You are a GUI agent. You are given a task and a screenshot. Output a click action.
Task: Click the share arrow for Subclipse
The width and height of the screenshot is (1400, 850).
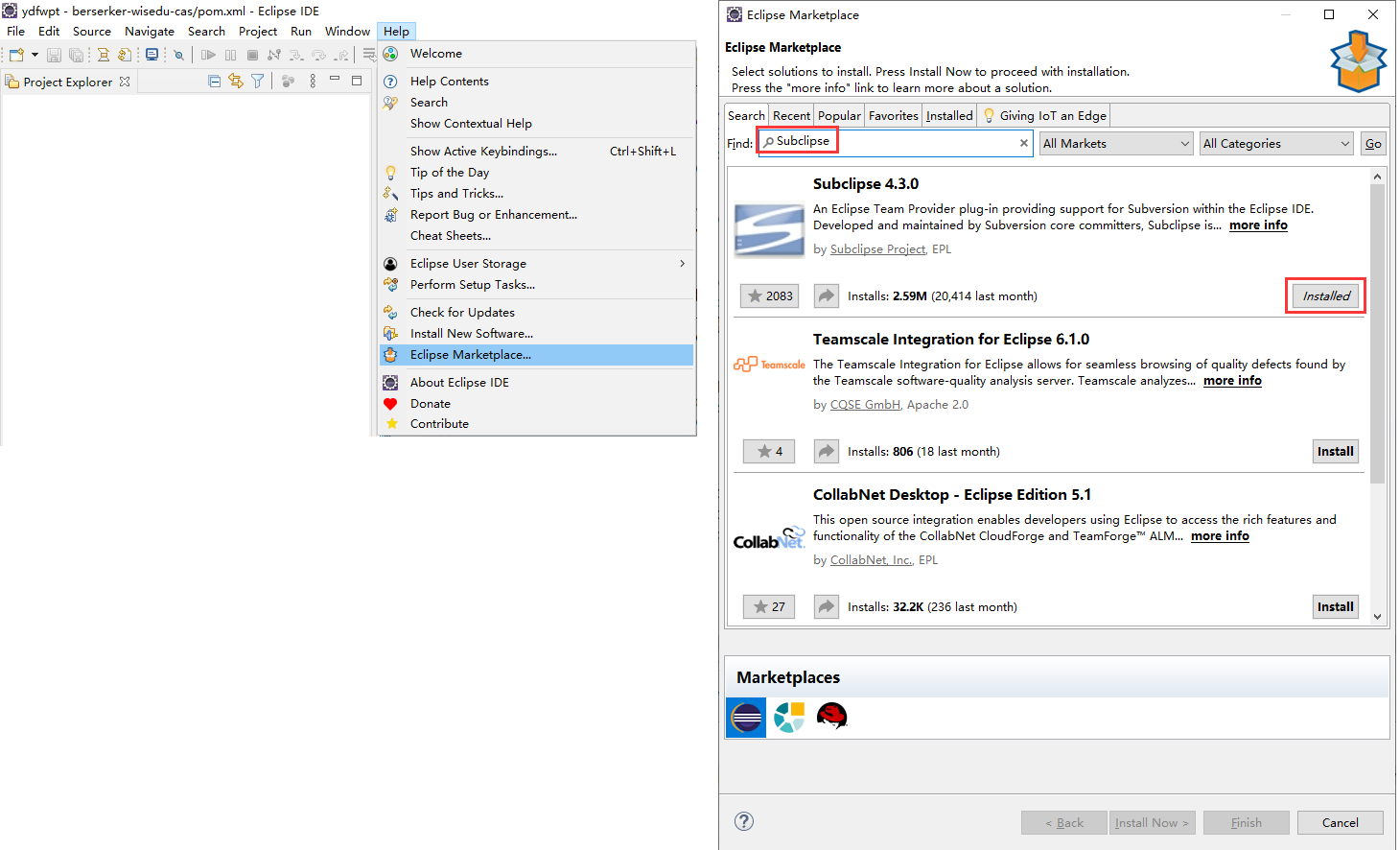click(x=826, y=296)
